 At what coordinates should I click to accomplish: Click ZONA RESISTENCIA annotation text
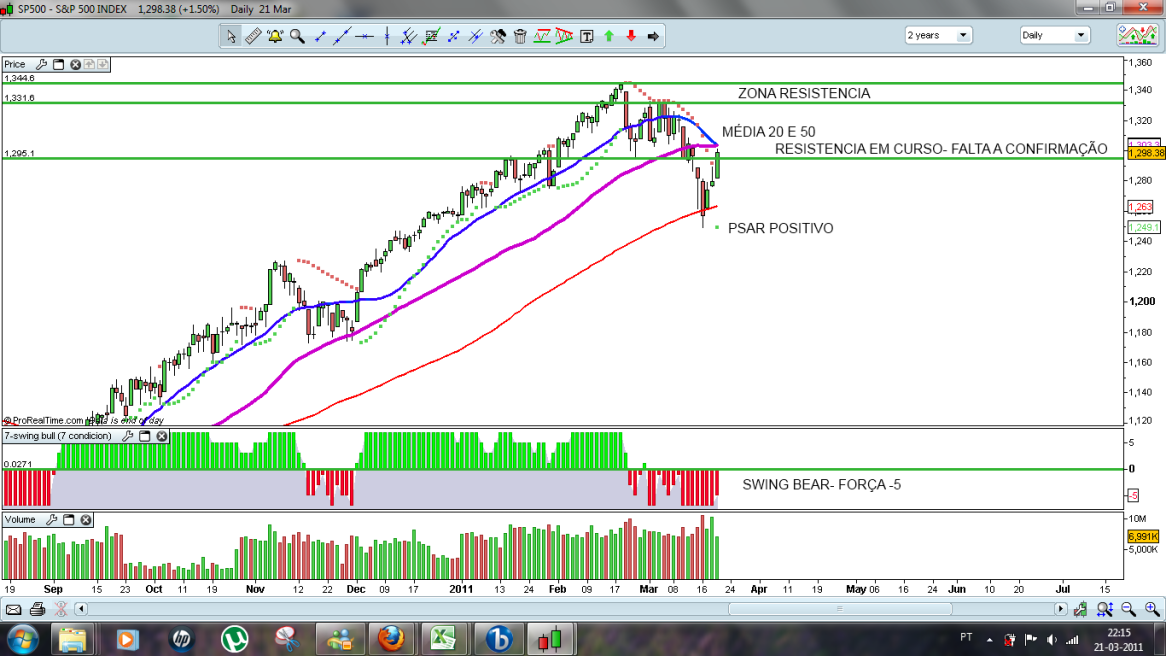pos(804,93)
